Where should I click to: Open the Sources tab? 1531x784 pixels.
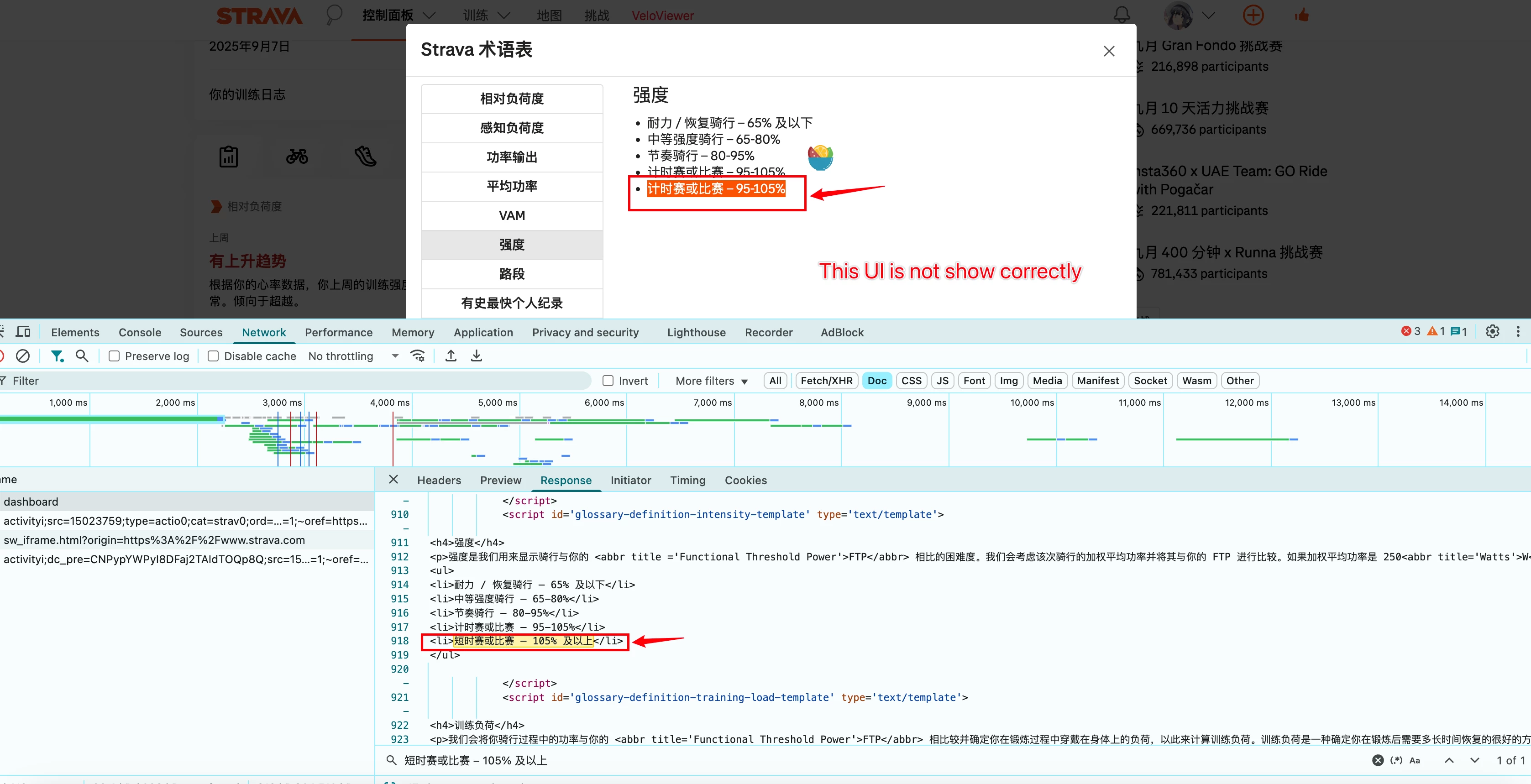click(x=201, y=332)
